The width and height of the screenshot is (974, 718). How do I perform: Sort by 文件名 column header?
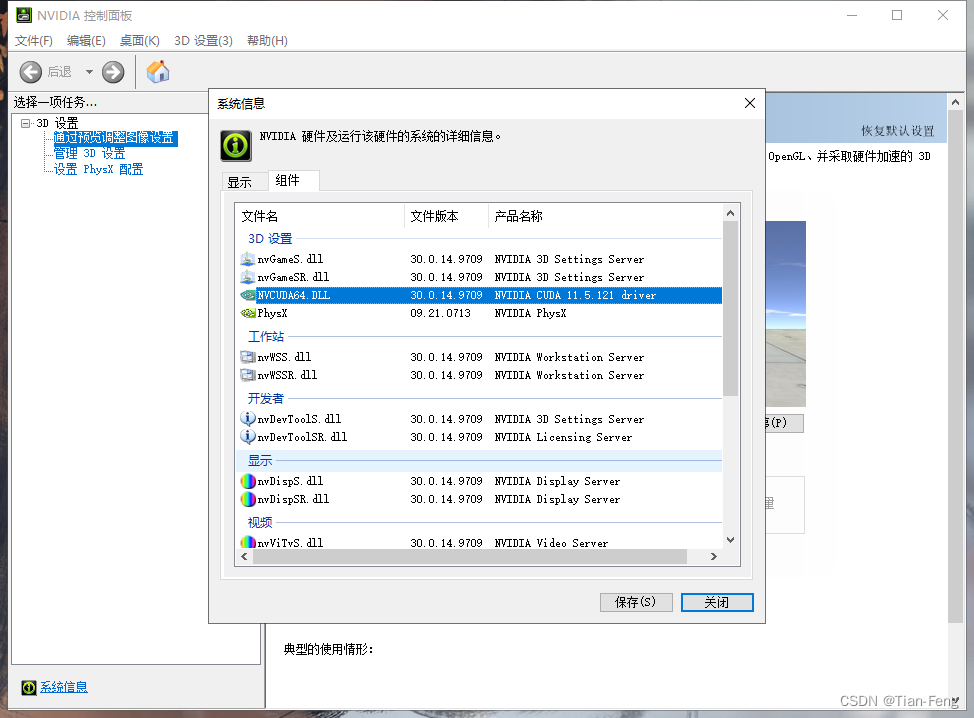point(321,216)
